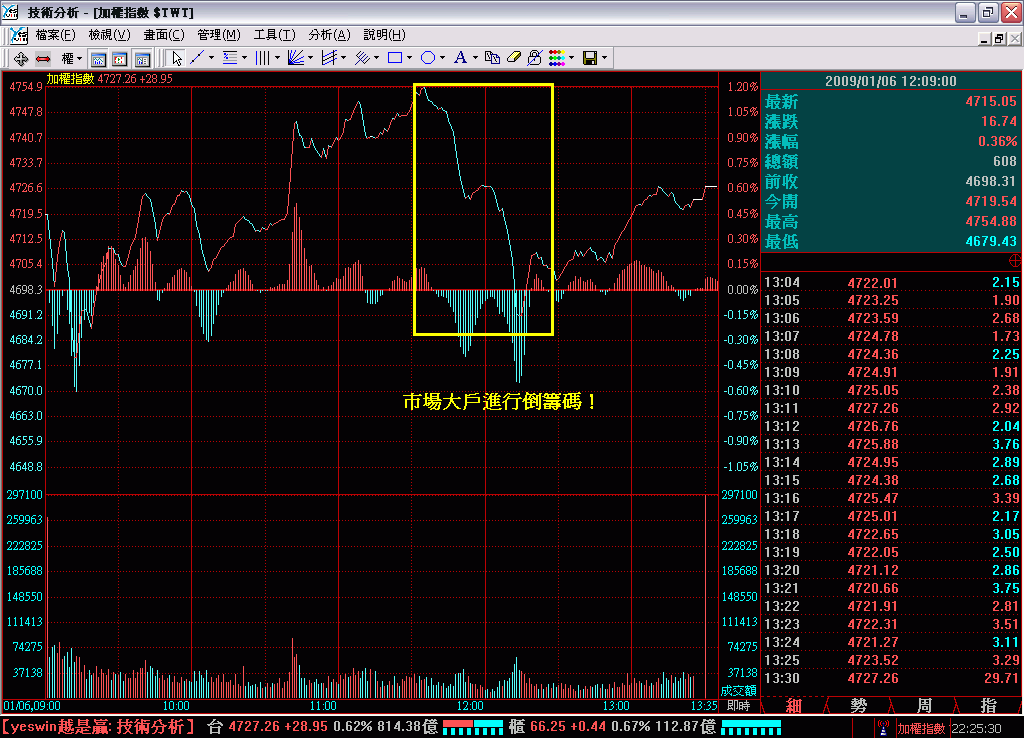This screenshot has height=738, width=1024.
Task: Click the red crosshair icon in quote panel
Action: [1015, 261]
